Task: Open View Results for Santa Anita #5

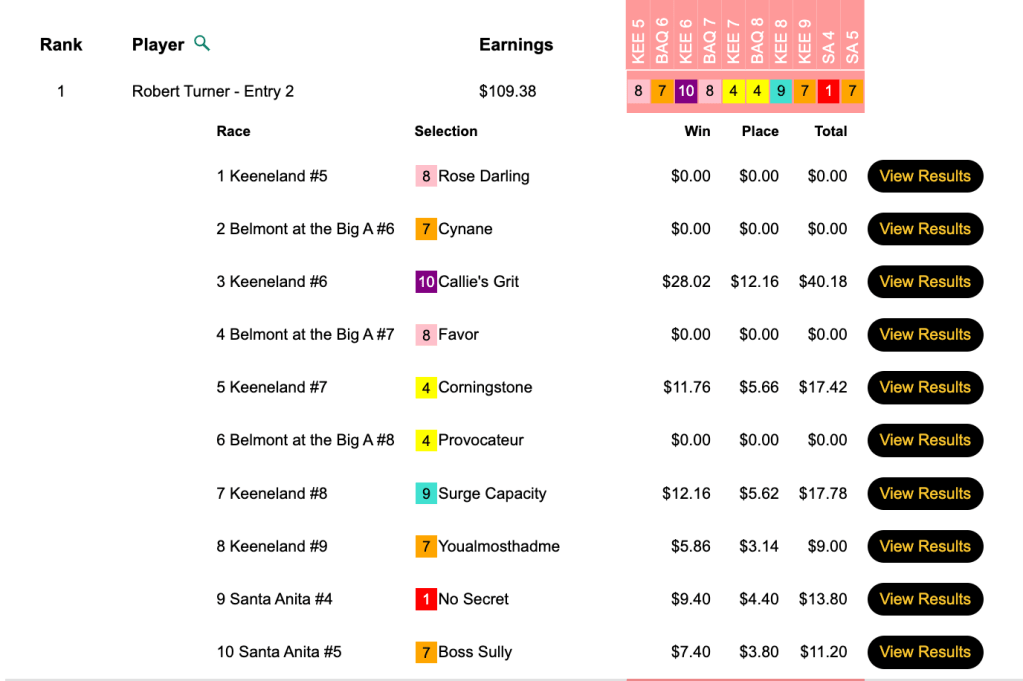Action: point(925,652)
